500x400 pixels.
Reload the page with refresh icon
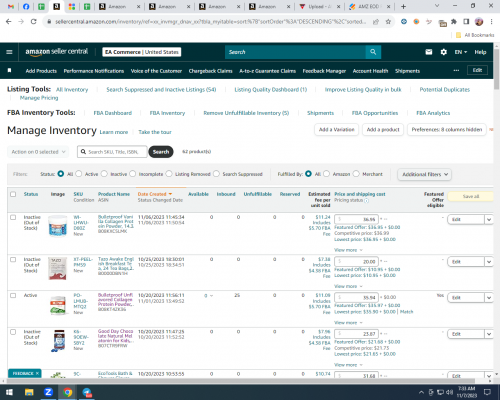pyautogui.click(x=33, y=21)
